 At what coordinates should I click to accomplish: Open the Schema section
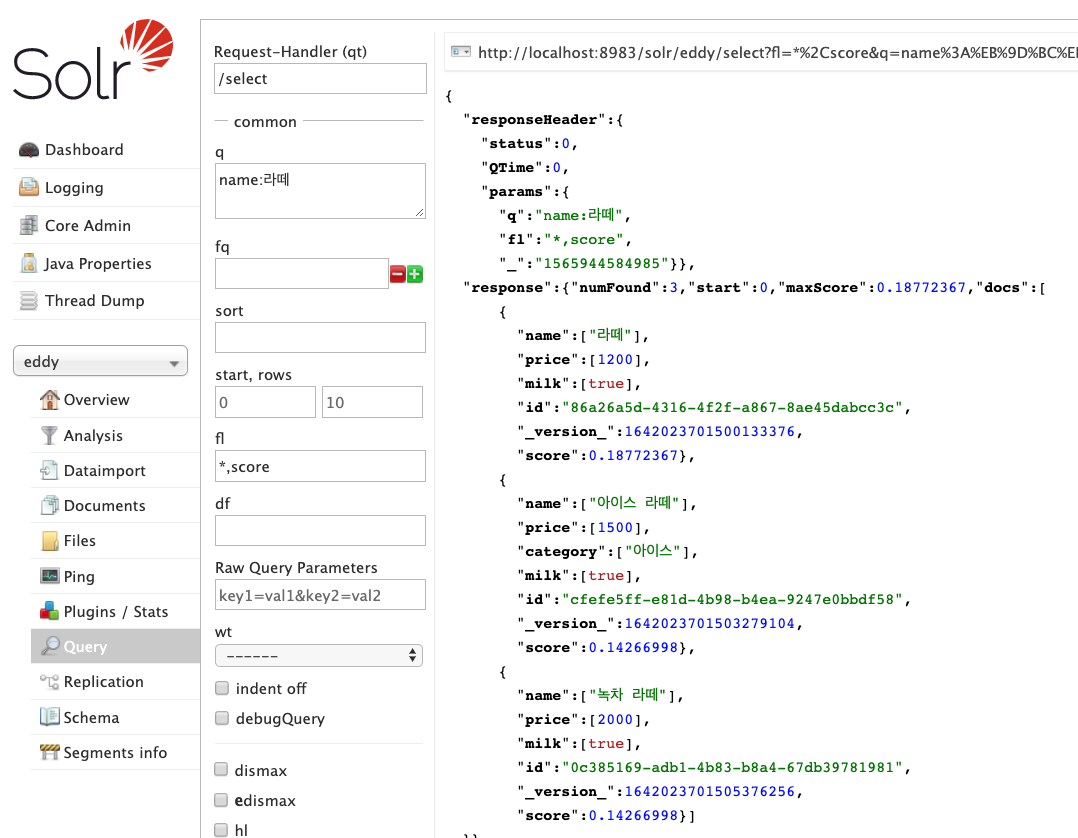point(91,718)
